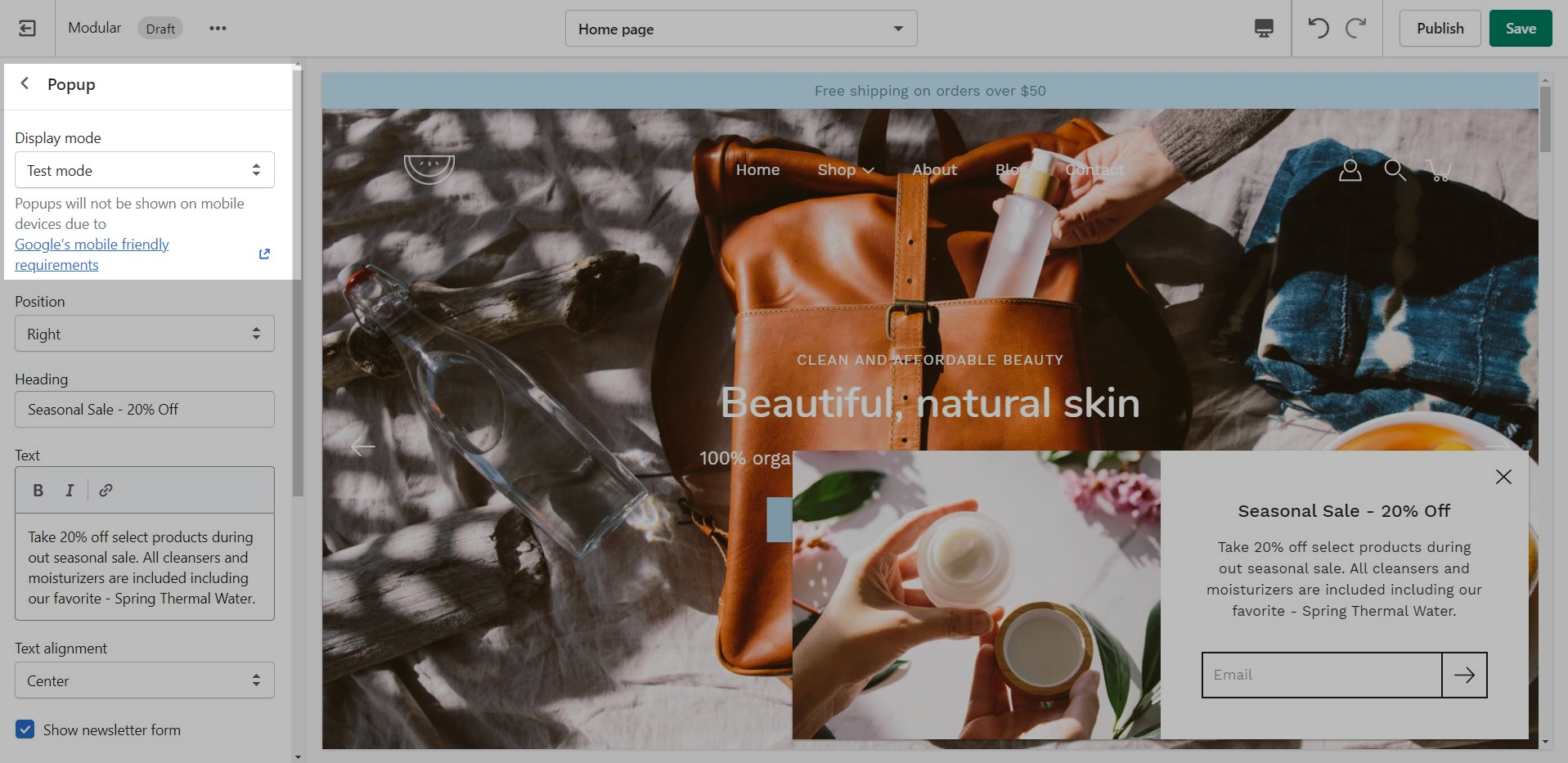Uncheck Show newsletter form checkbox

tap(25, 729)
